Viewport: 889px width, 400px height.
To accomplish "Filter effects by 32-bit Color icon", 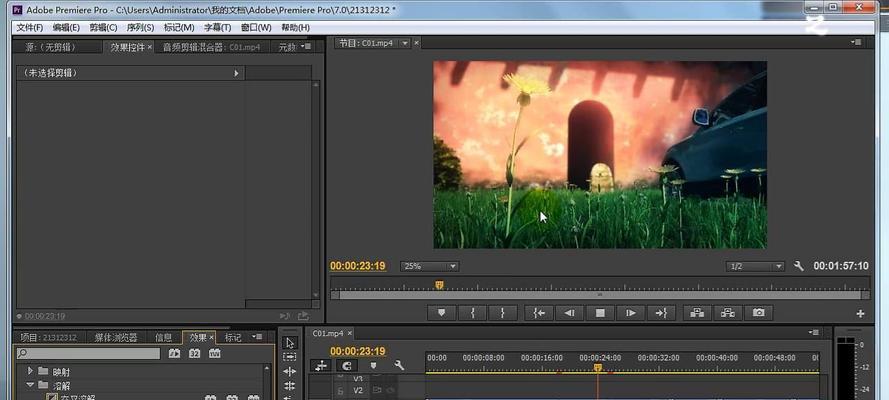I will (194, 354).
